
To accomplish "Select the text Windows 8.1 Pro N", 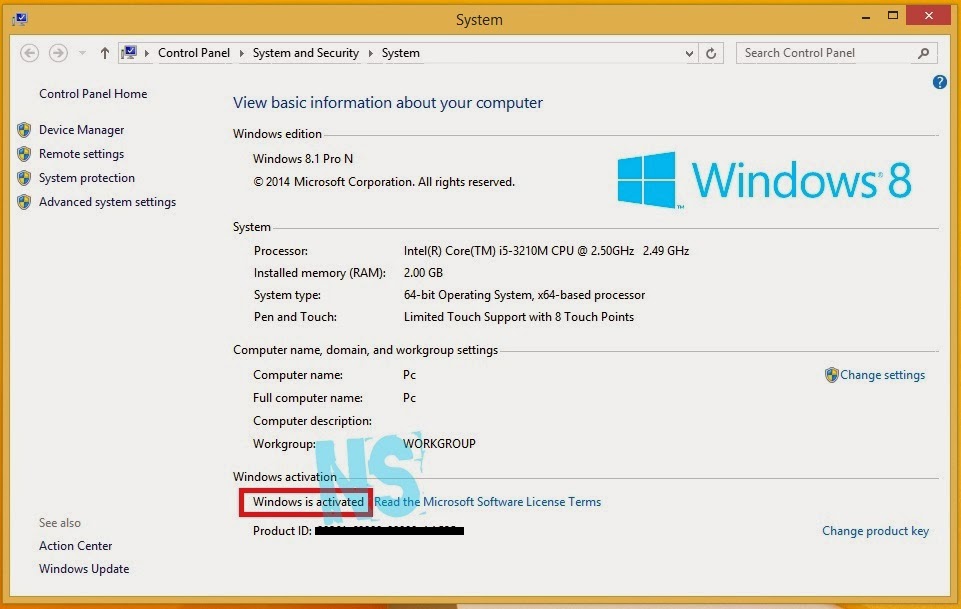I will tap(303, 159).
